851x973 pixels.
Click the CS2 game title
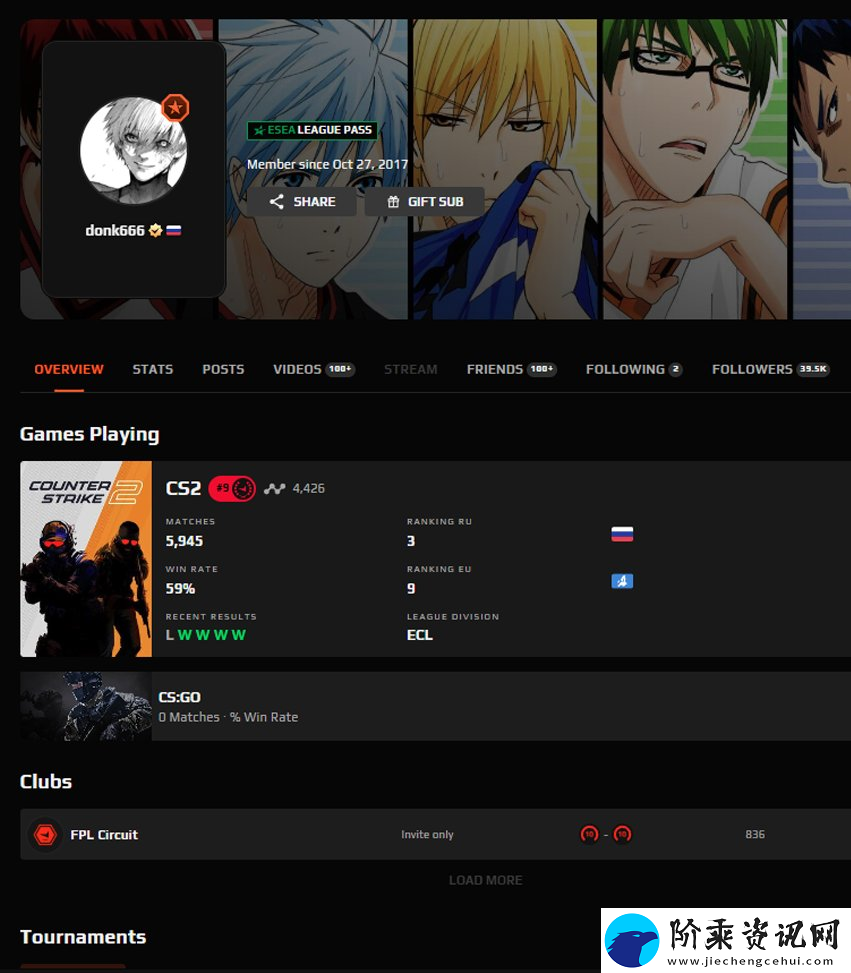coord(183,488)
